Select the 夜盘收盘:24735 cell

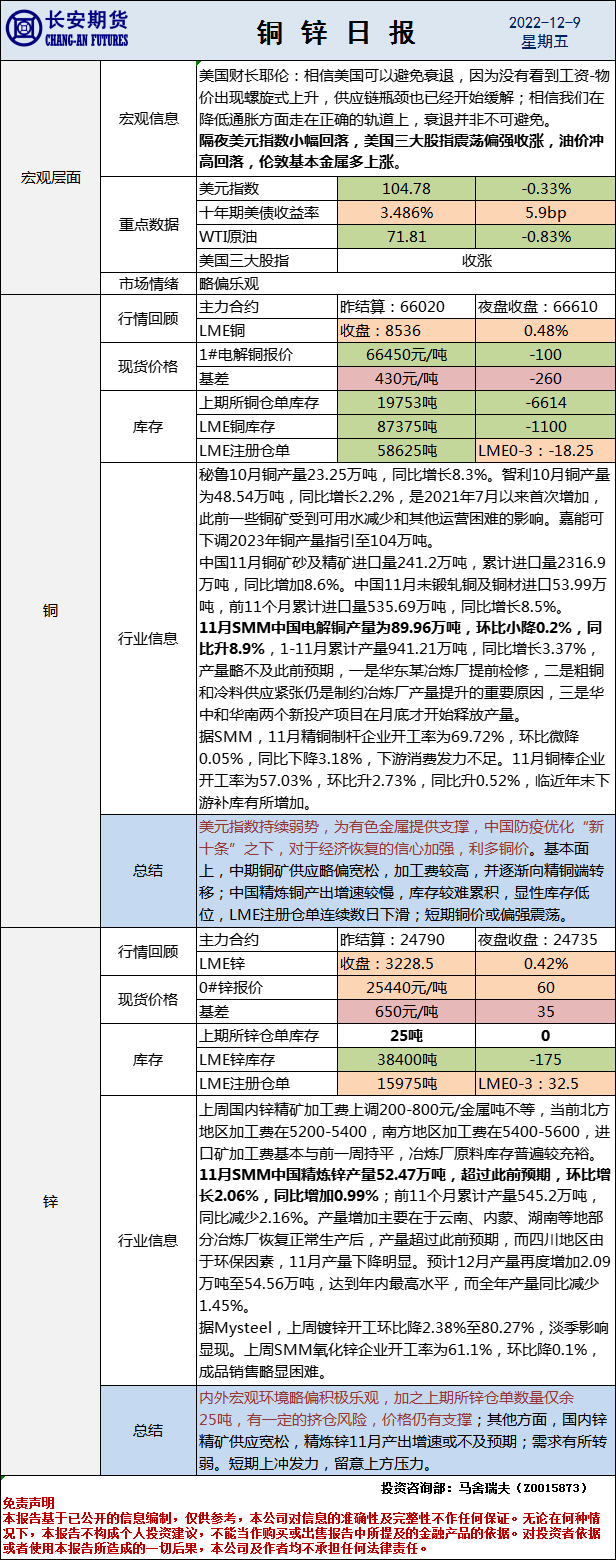[546, 940]
